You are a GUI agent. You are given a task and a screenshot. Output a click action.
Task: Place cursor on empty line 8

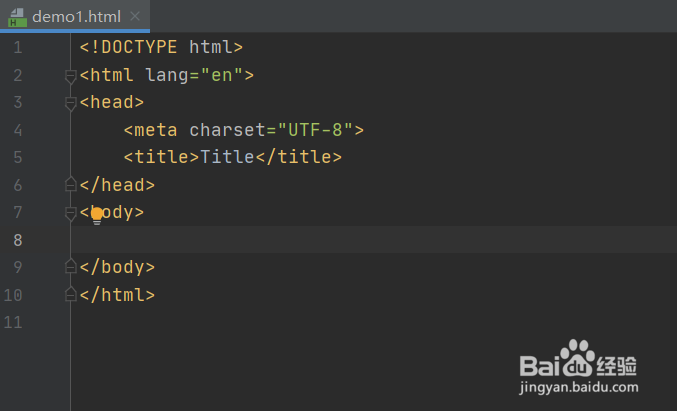tap(300, 239)
